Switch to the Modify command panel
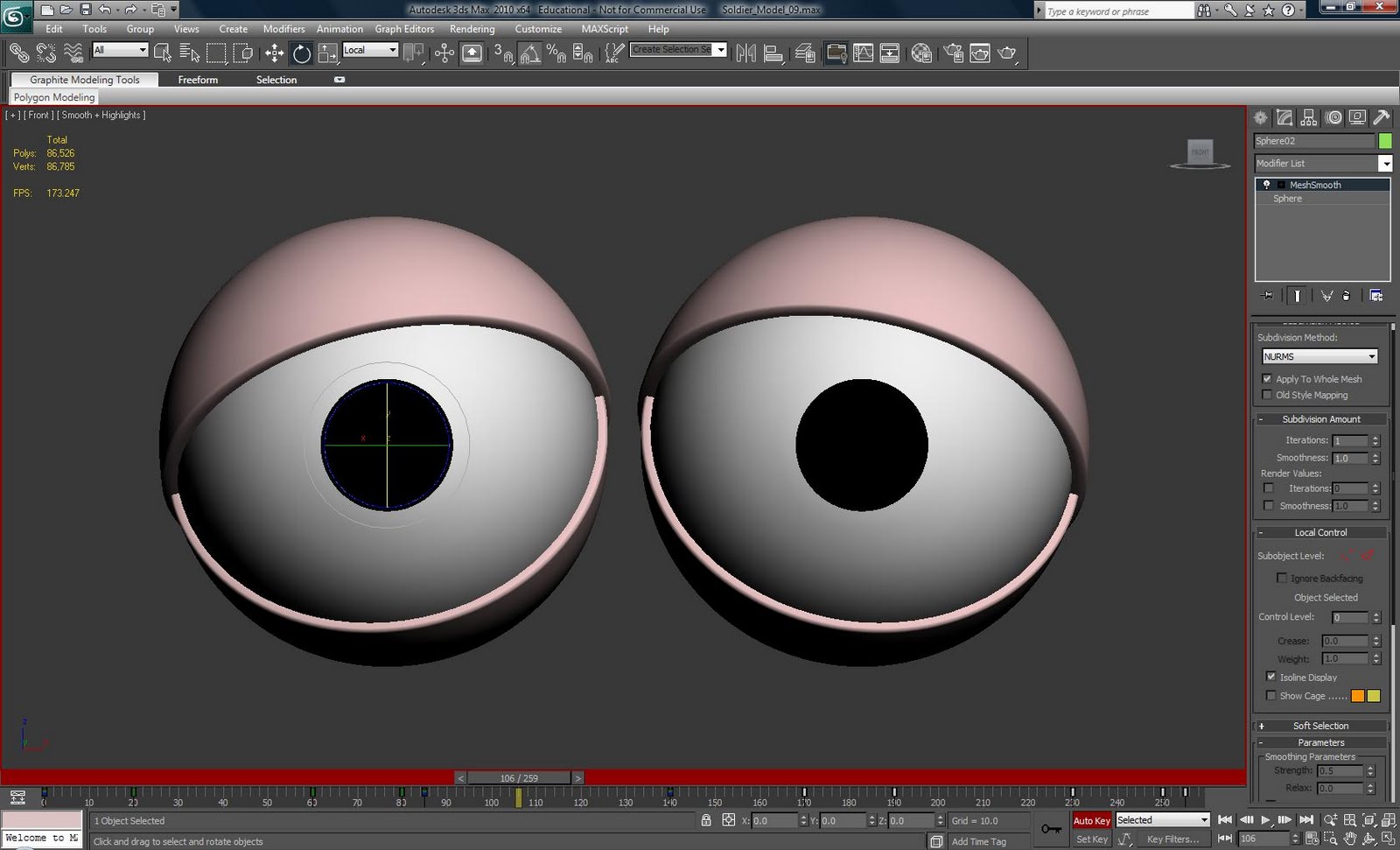Screen dimensions: 1400x850 1284,117
